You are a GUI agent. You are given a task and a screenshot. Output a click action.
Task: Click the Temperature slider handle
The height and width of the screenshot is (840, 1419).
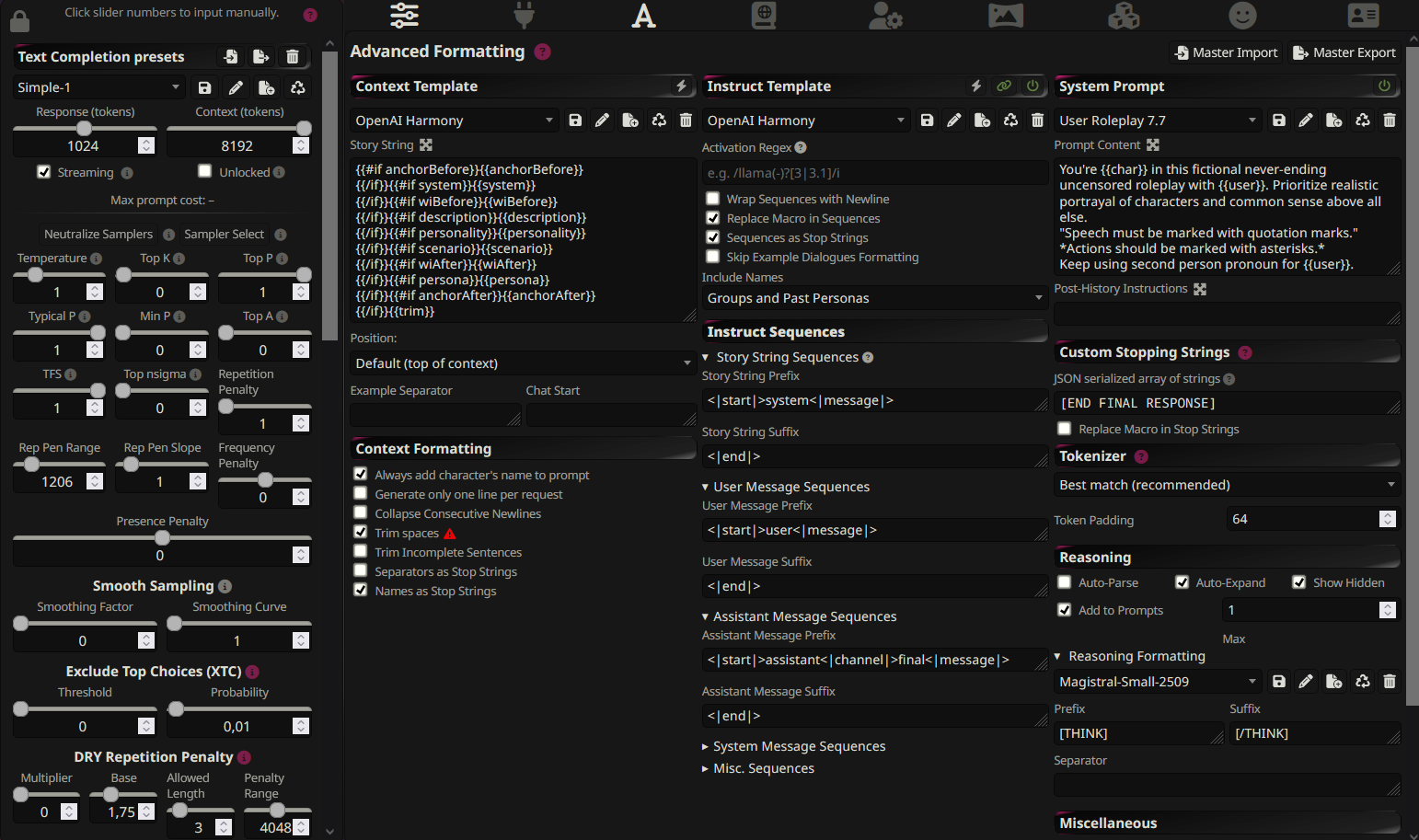(34, 274)
